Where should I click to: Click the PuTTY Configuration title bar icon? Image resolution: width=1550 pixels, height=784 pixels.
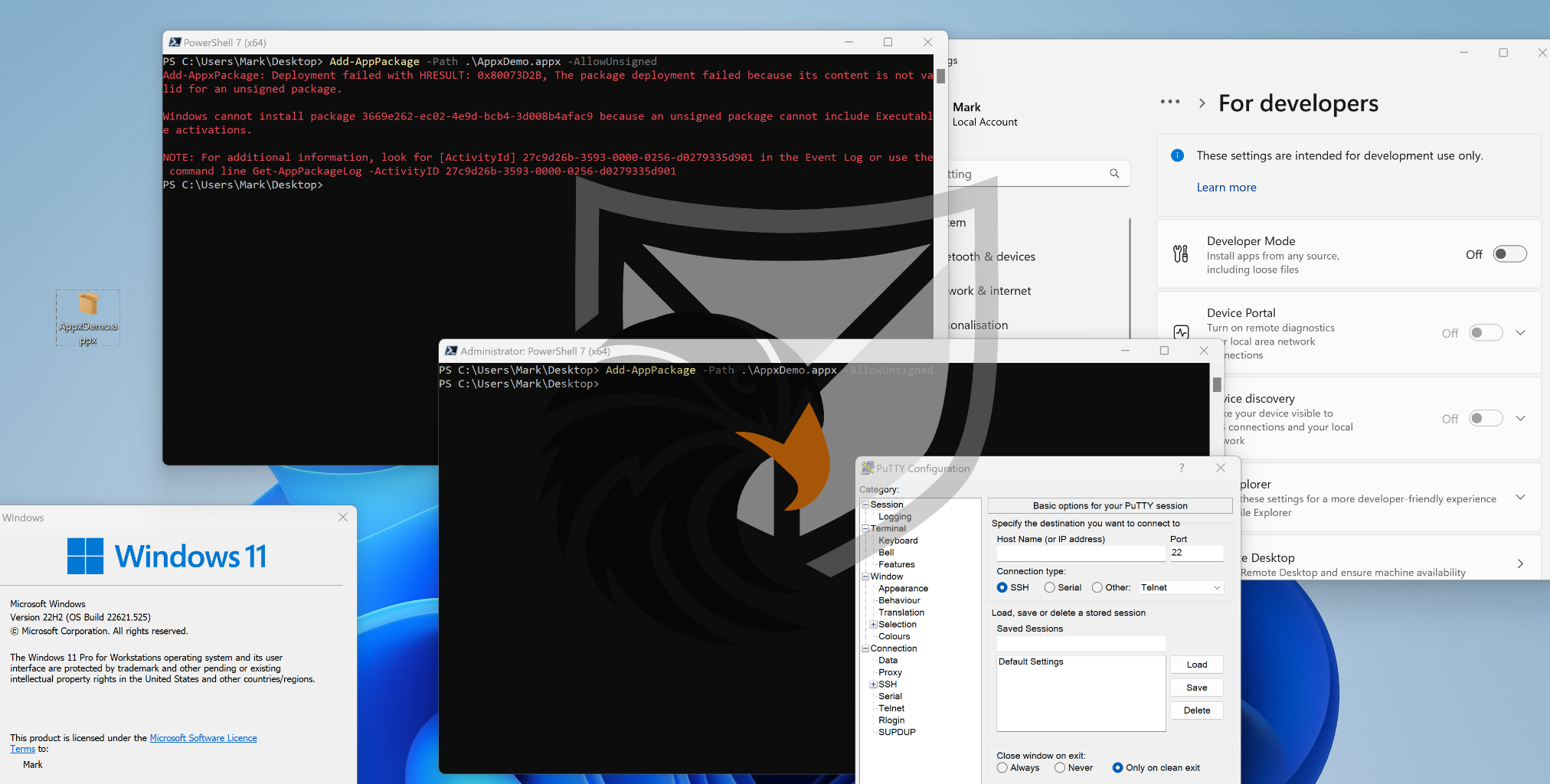[x=868, y=468]
